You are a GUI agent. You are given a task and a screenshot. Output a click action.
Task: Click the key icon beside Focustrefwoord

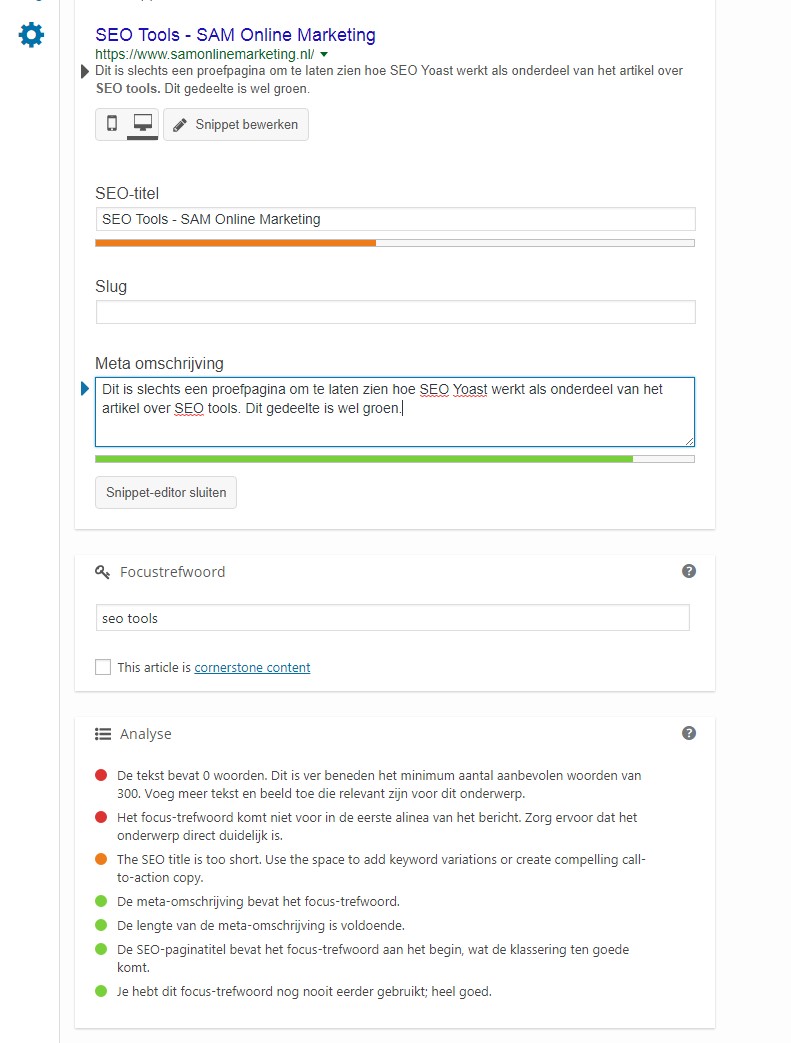tap(102, 572)
